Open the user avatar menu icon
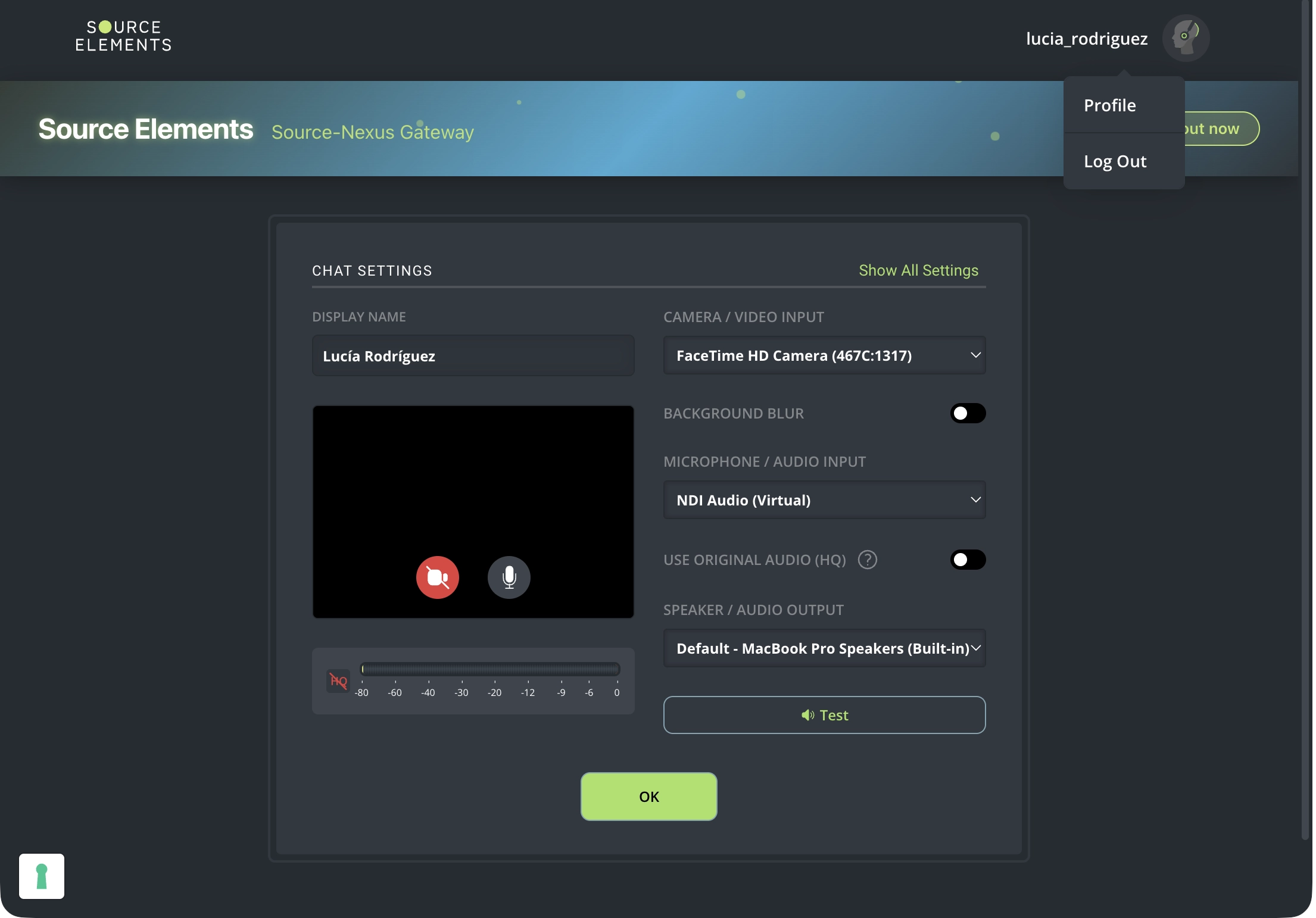 pos(1186,38)
